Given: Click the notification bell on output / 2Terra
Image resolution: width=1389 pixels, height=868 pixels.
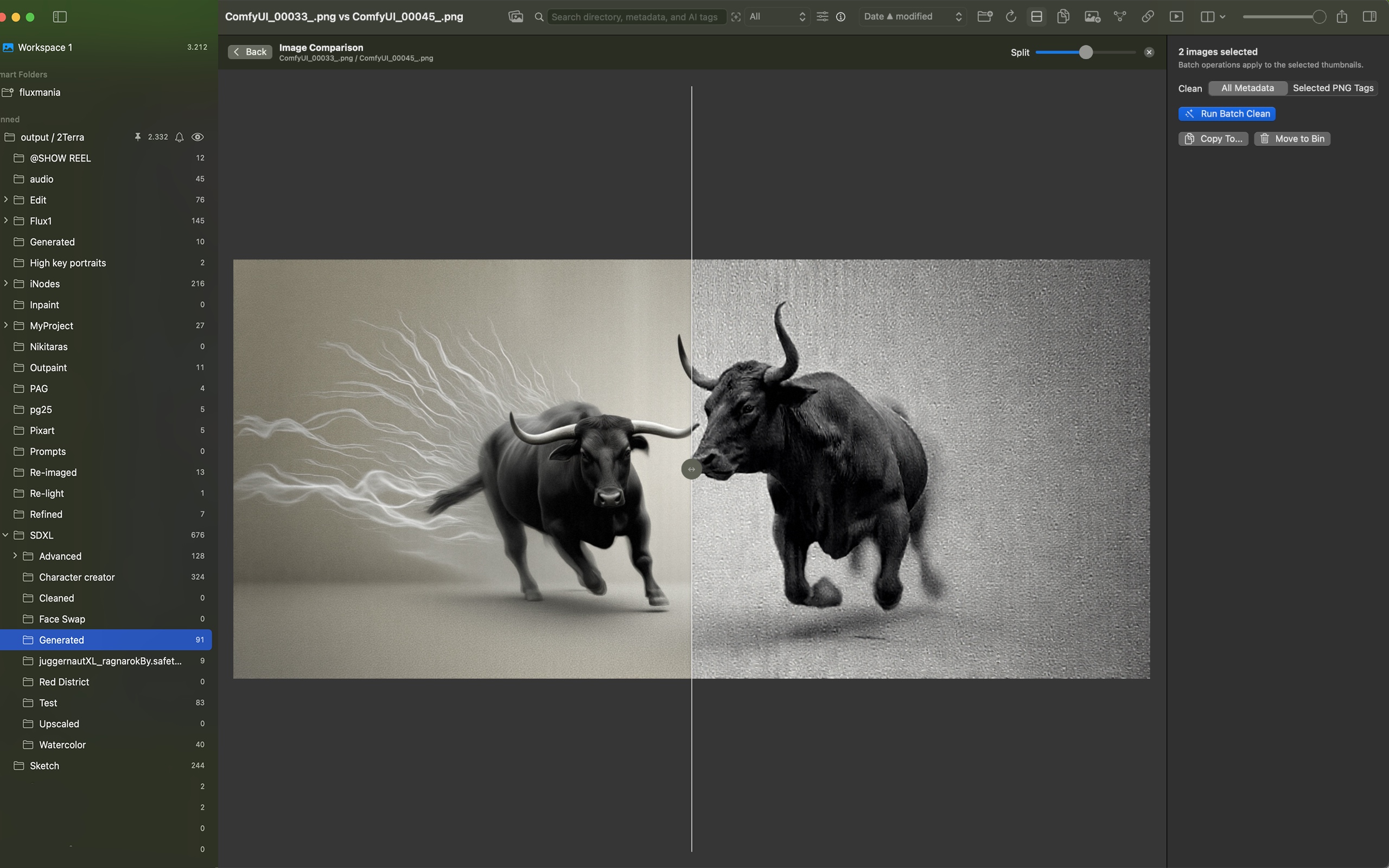Looking at the screenshot, I should tap(179, 137).
